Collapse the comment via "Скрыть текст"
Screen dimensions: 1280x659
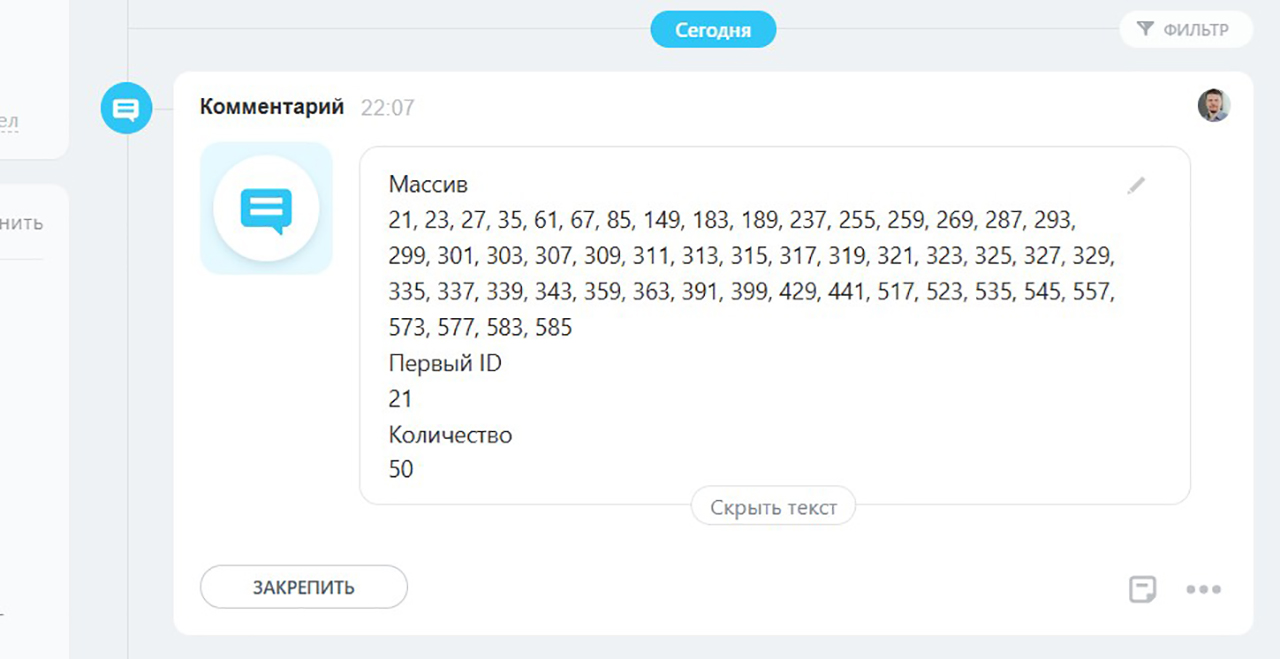(x=773, y=507)
